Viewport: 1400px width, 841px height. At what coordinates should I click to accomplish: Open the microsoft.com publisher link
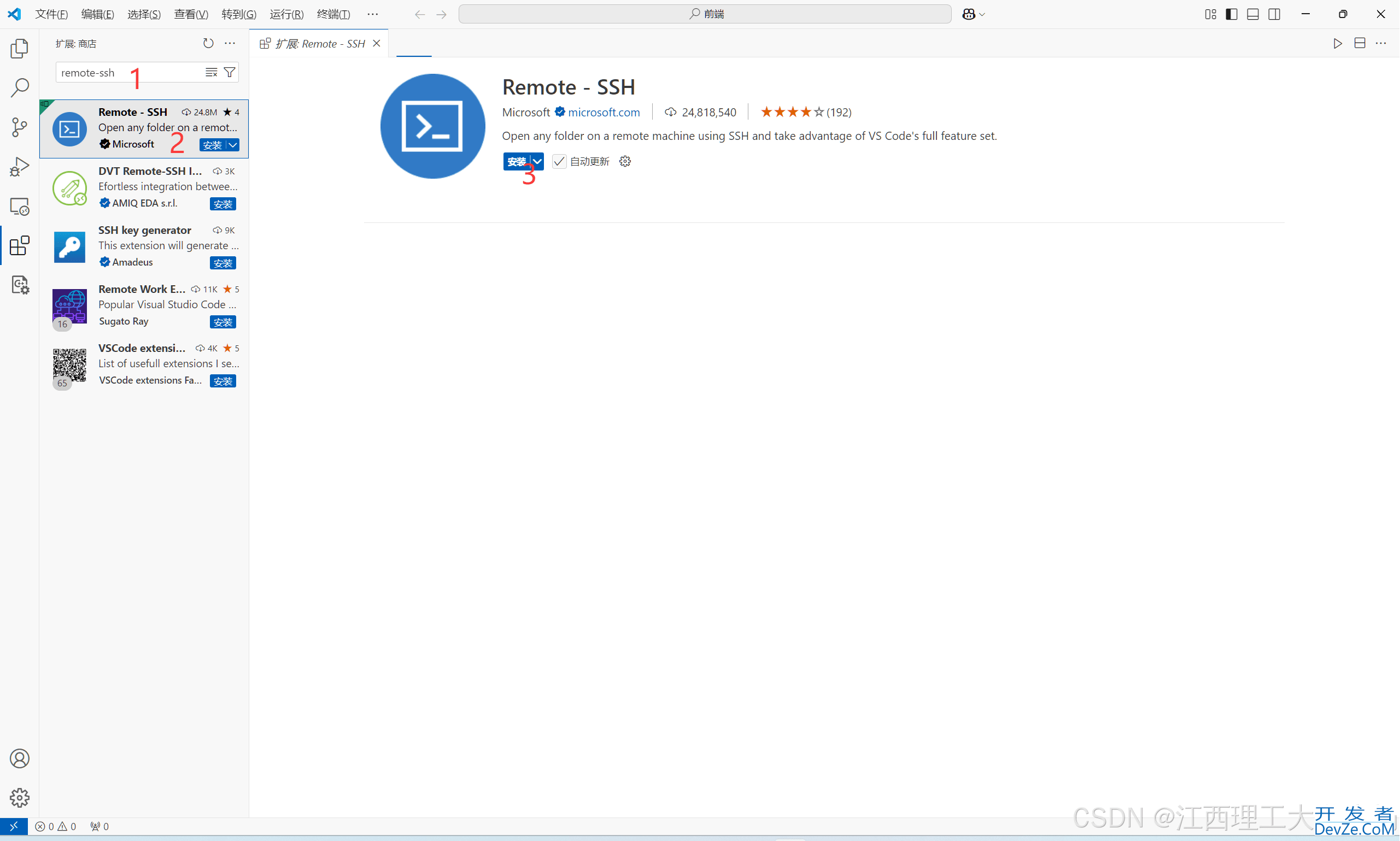click(x=604, y=112)
